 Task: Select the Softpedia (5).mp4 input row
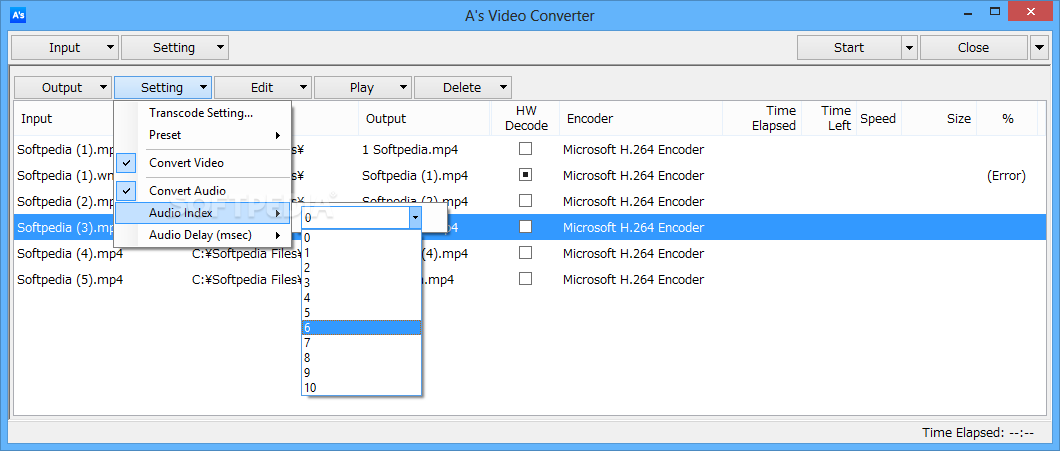(70, 279)
